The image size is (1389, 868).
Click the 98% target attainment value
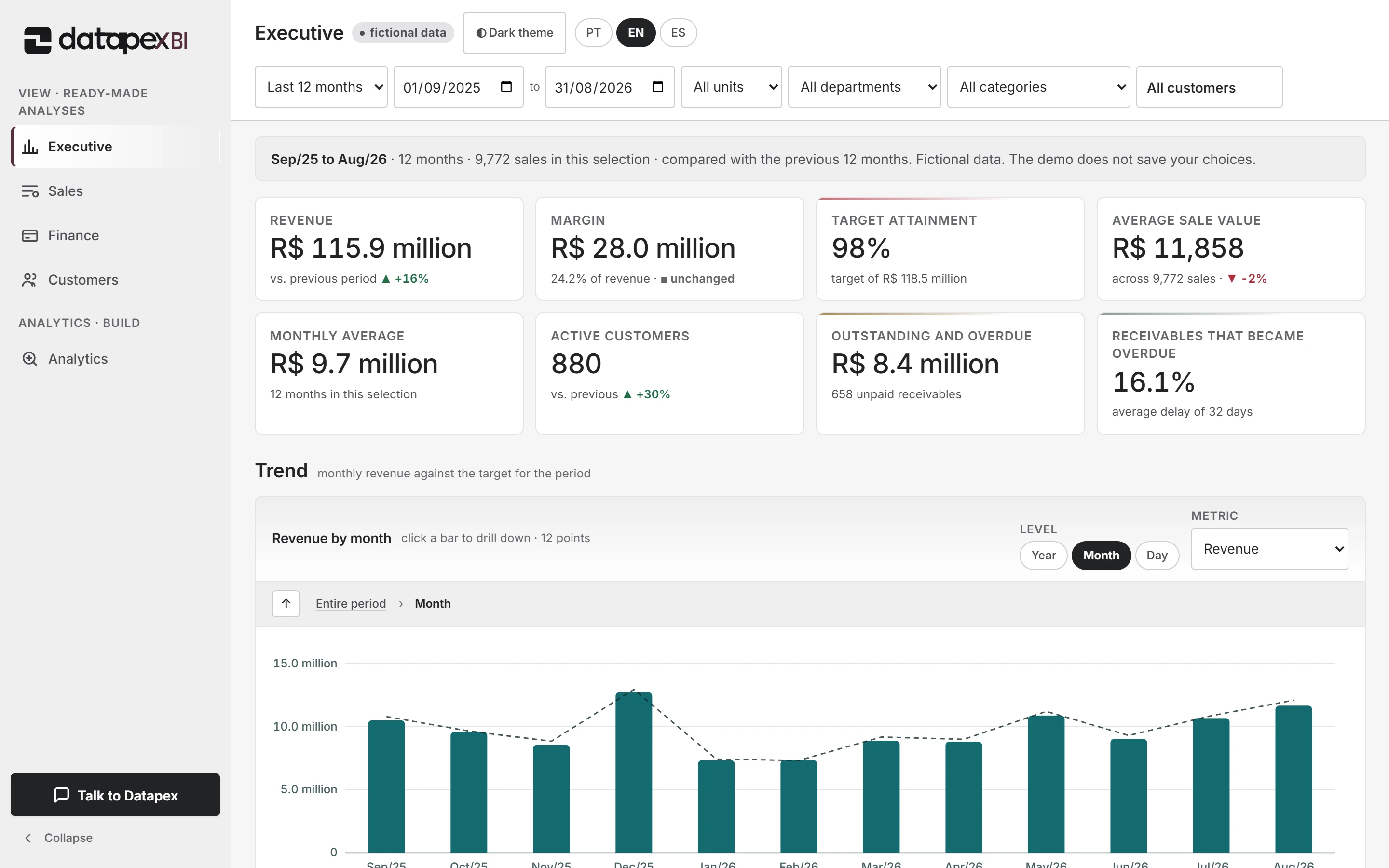click(861, 248)
